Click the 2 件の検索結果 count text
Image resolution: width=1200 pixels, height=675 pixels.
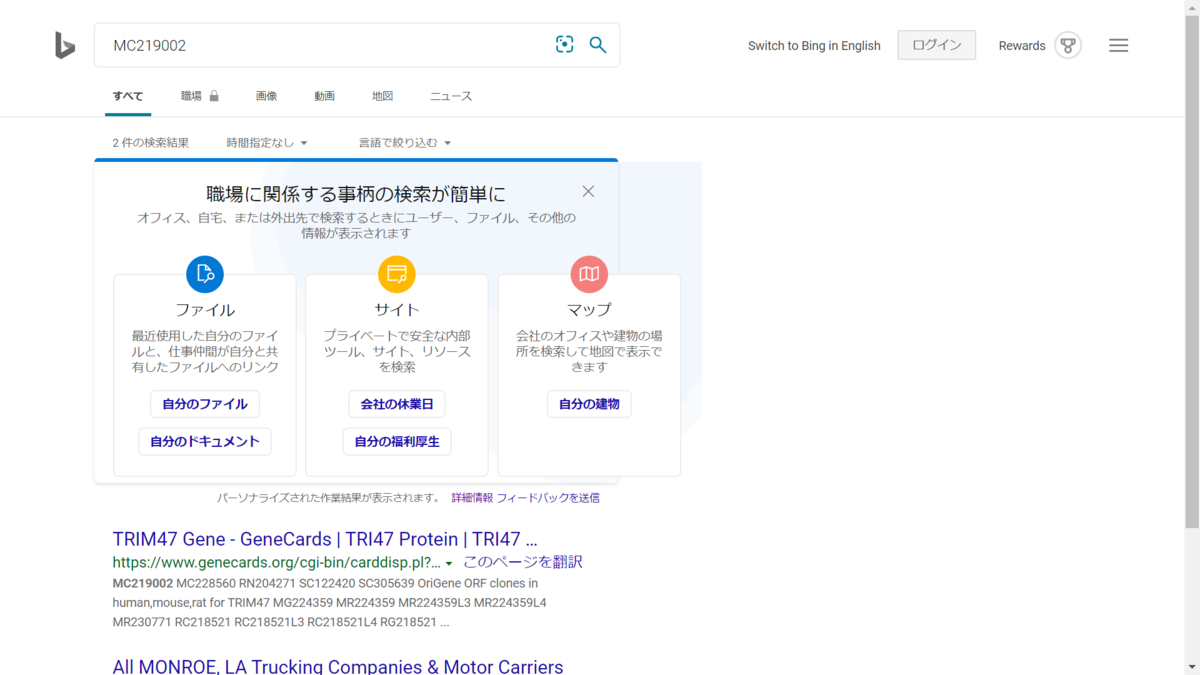(x=151, y=143)
